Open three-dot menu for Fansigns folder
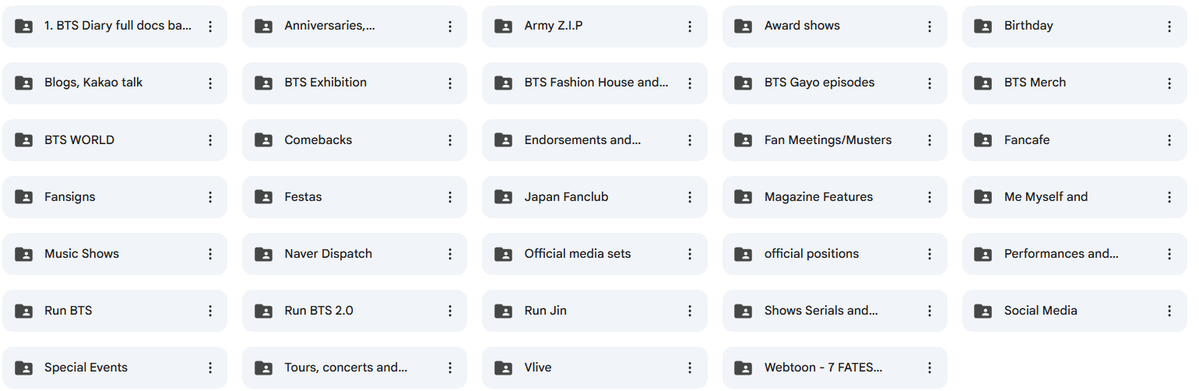The width and height of the screenshot is (1199, 391). point(210,197)
